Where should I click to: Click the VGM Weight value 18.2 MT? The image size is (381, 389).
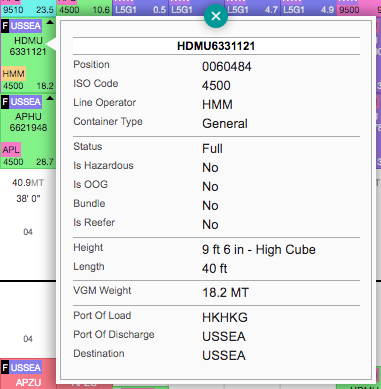point(225,293)
